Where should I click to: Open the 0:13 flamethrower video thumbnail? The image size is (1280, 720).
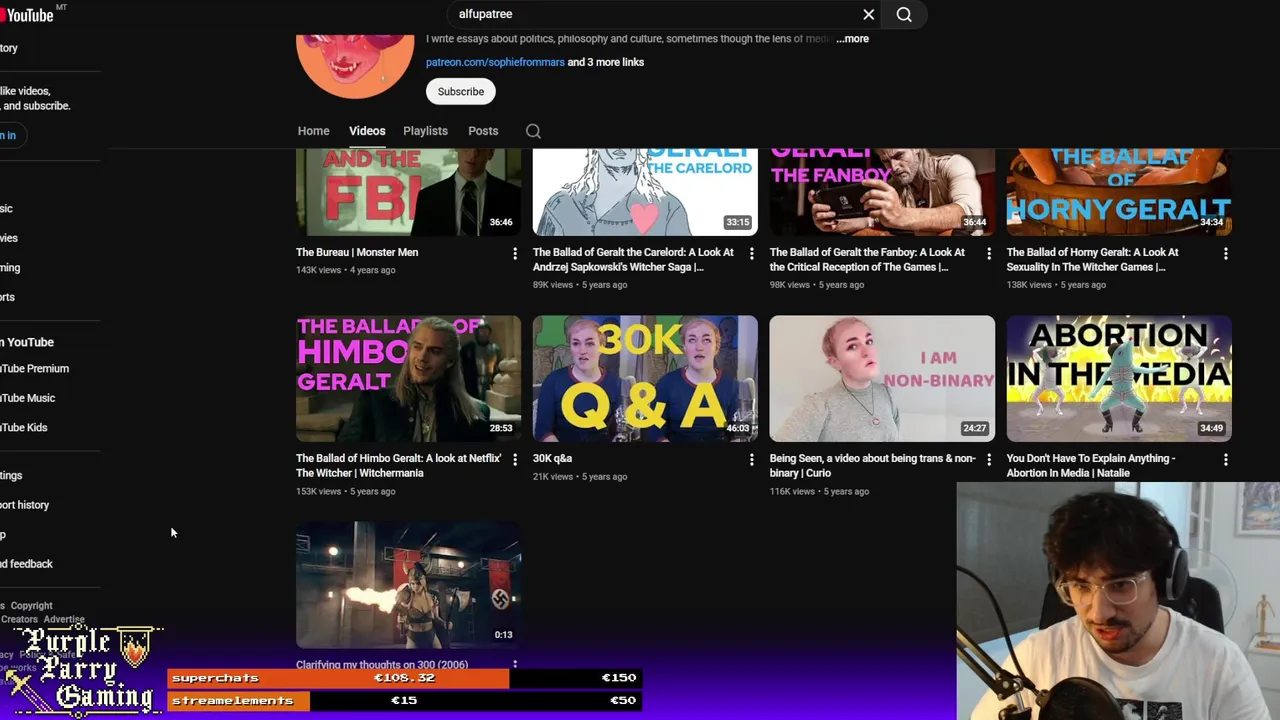point(408,585)
